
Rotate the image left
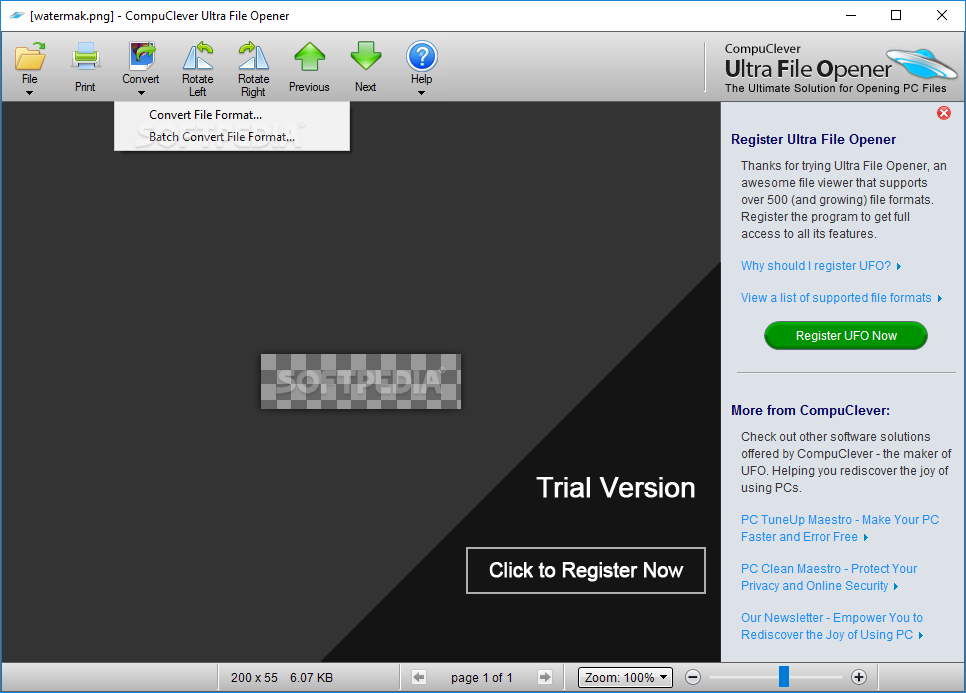pyautogui.click(x=198, y=56)
